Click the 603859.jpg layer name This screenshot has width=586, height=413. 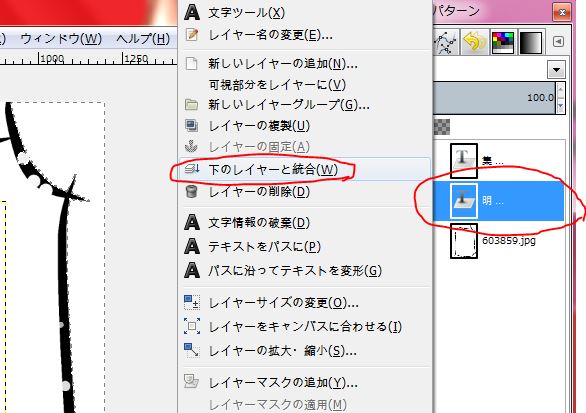[509, 240]
